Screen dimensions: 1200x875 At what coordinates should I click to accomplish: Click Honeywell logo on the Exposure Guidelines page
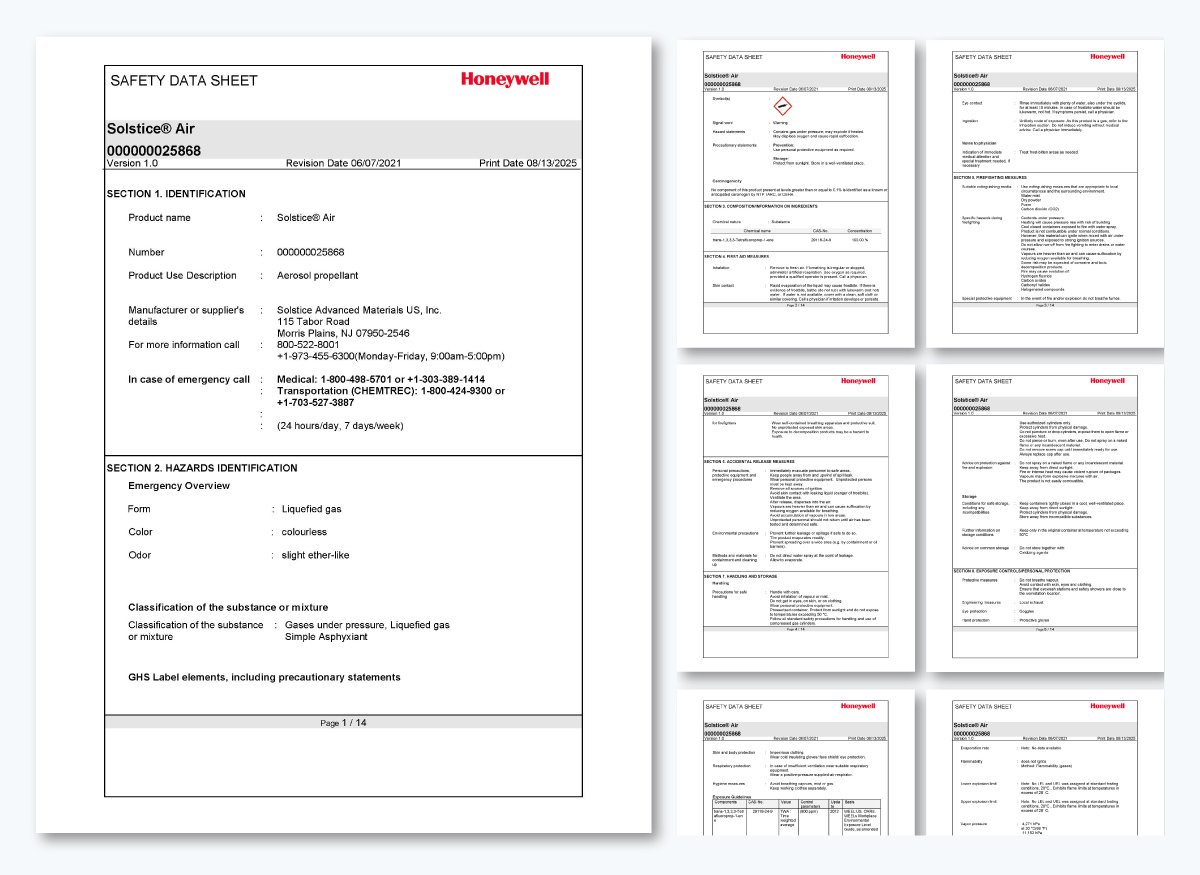click(857, 705)
